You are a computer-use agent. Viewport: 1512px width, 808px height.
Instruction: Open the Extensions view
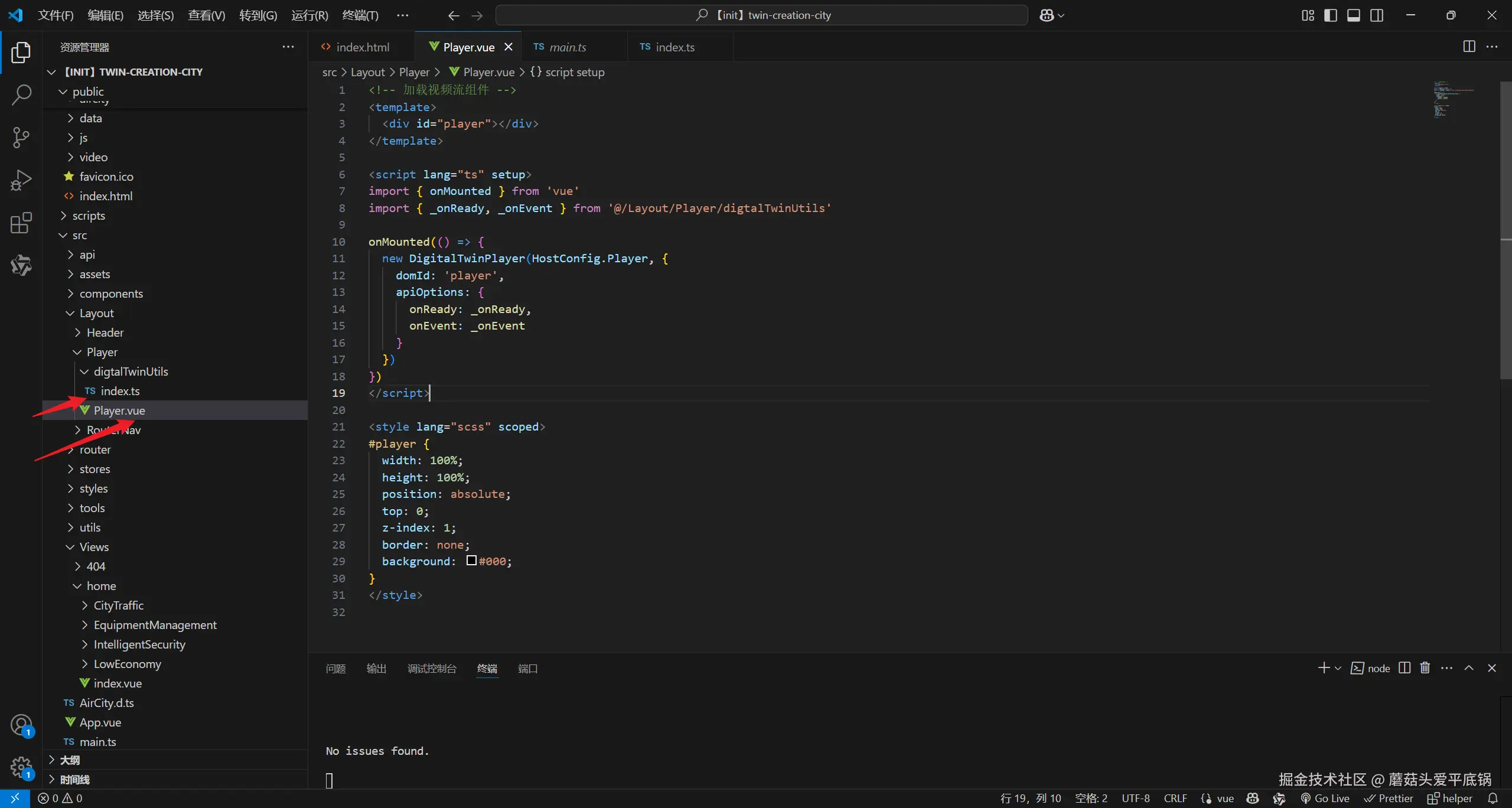pos(21,223)
